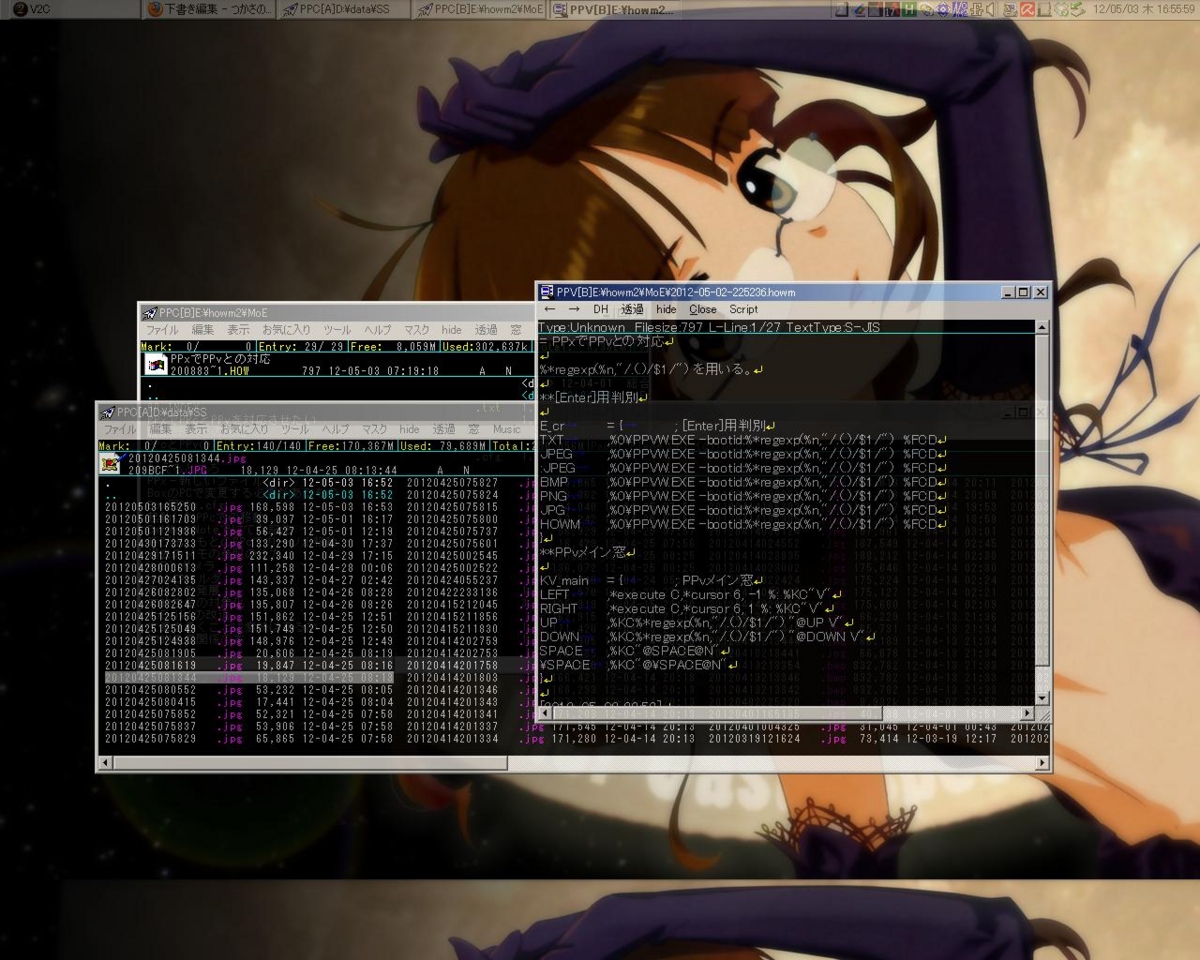Minimize the PPV window
This screenshot has width=1200, height=960.
1007,292
